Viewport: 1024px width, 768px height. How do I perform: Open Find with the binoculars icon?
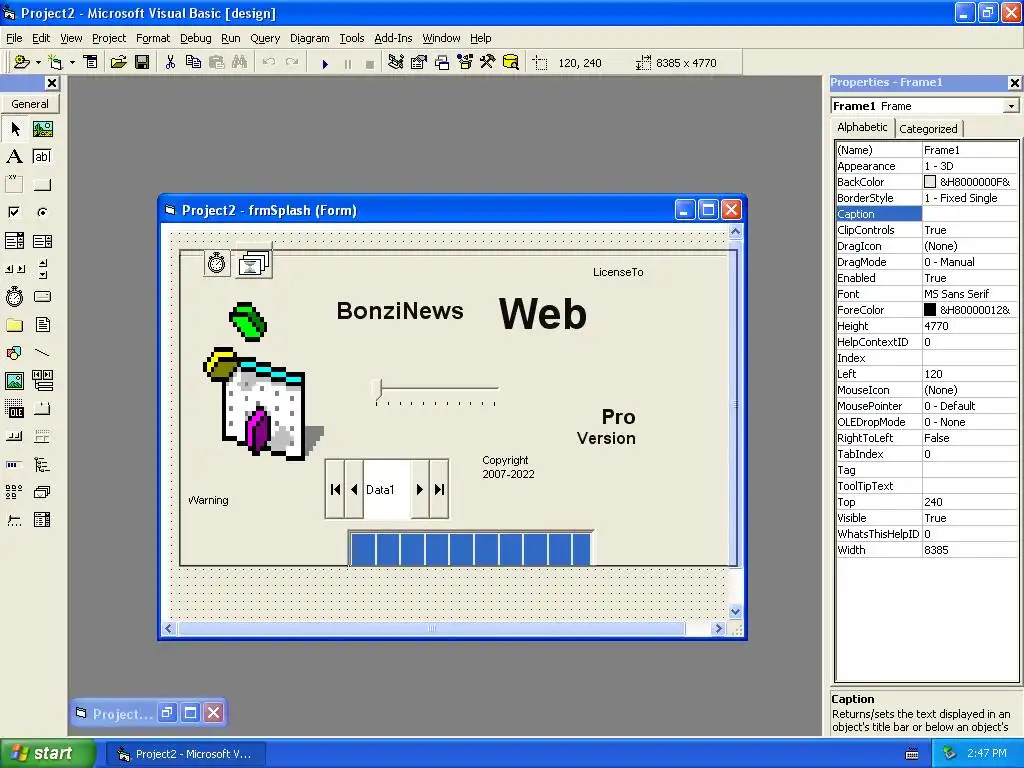tap(240, 62)
